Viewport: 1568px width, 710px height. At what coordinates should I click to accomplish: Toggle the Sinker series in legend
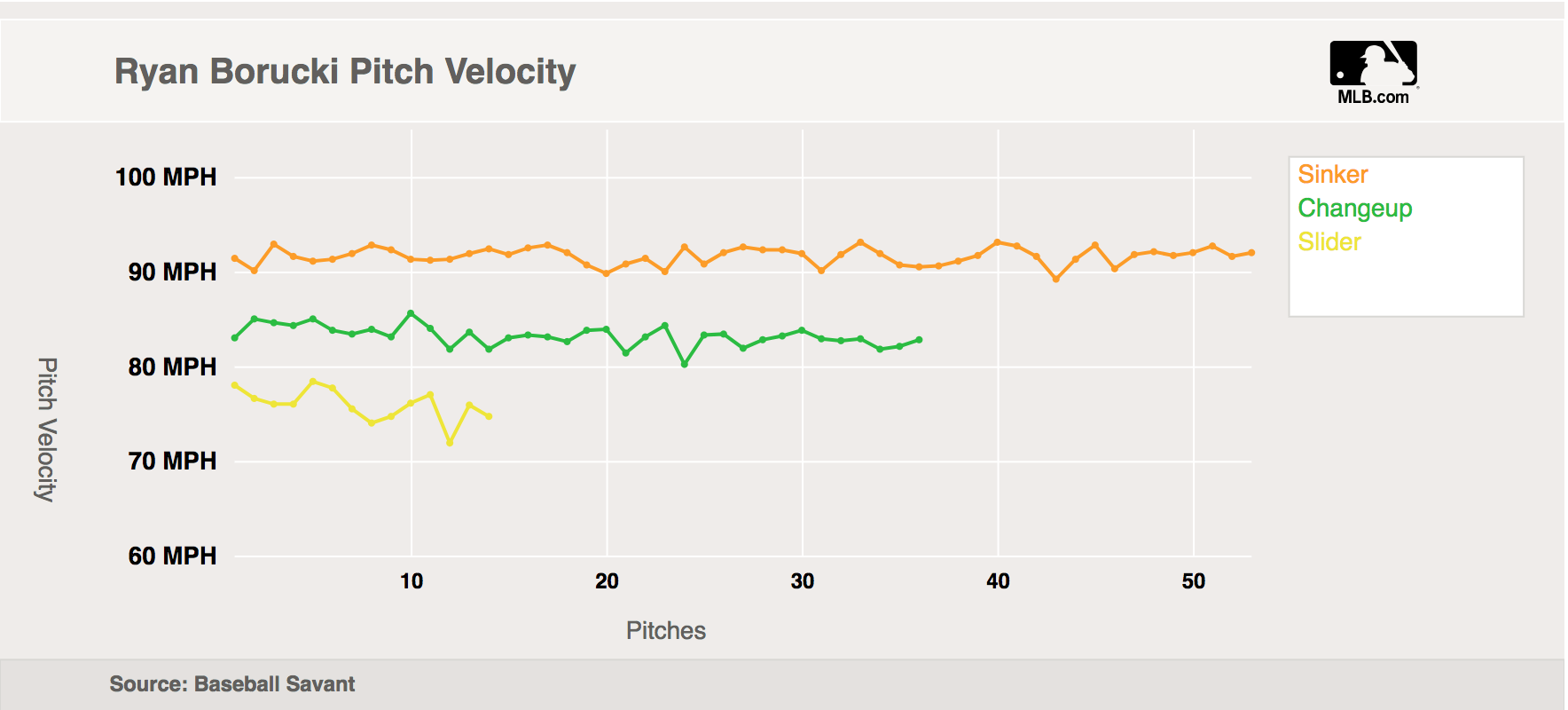(x=1332, y=174)
